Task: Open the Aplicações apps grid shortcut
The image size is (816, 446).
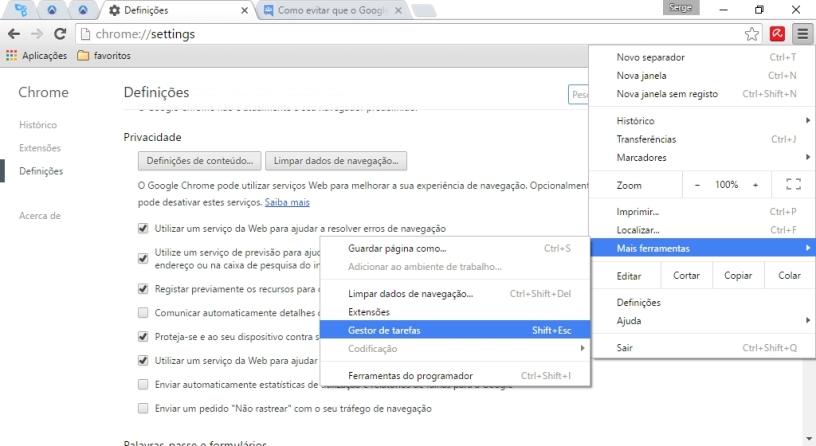Action: (36, 56)
